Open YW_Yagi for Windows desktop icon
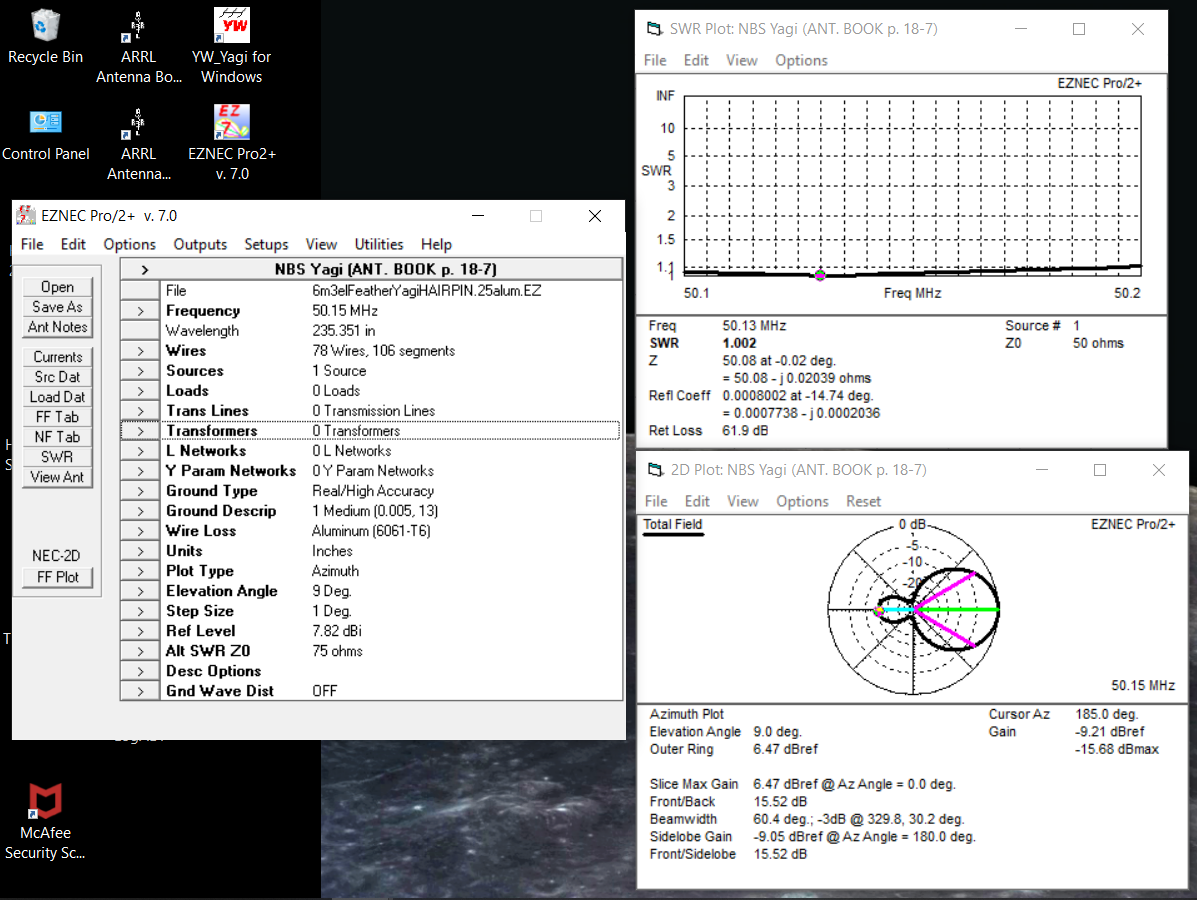This screenshot has height=900, width=1197. (x=232, y=27)
